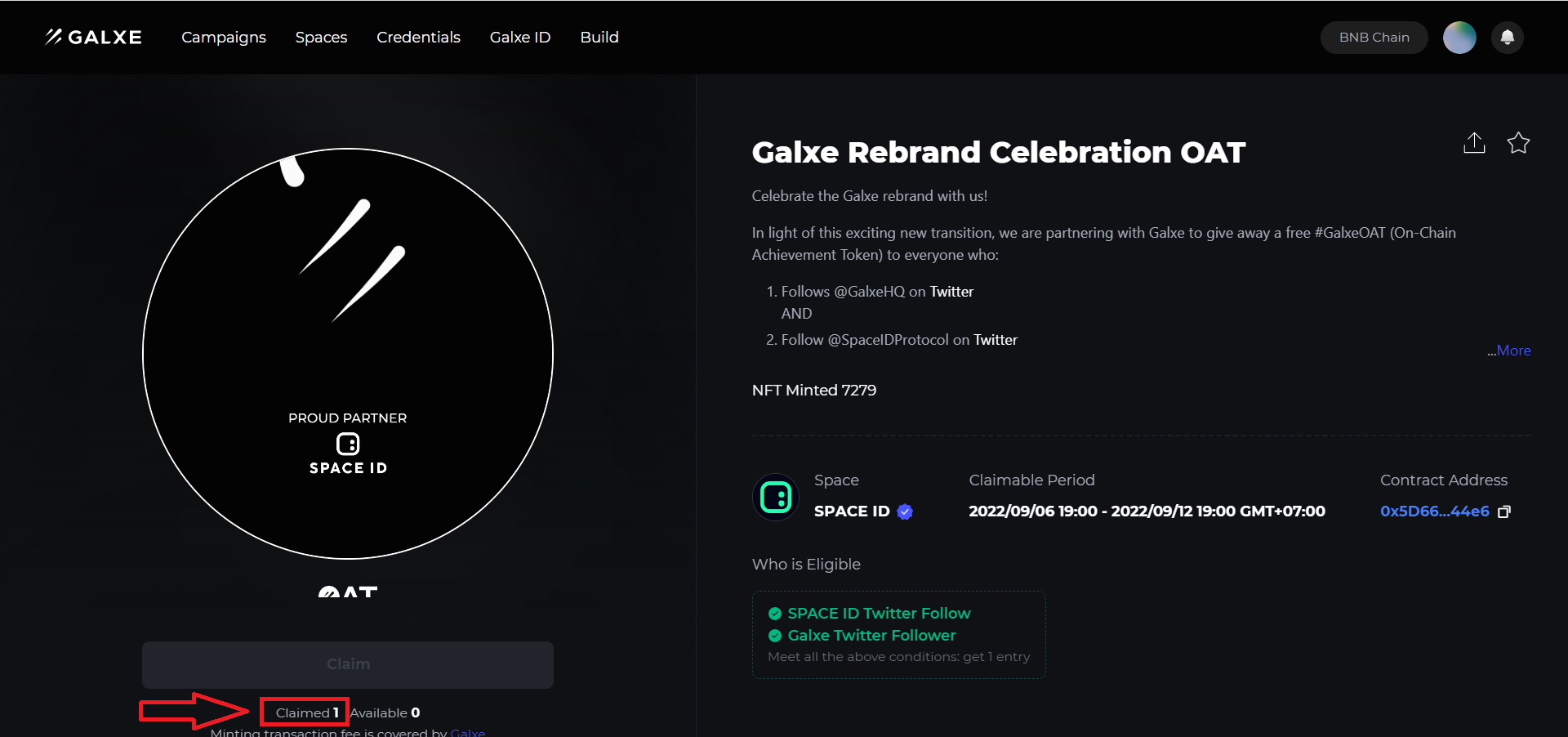Favorite the campaign with star icon
Viewport: 1568px width, 737px height.
coord(1518,143)
